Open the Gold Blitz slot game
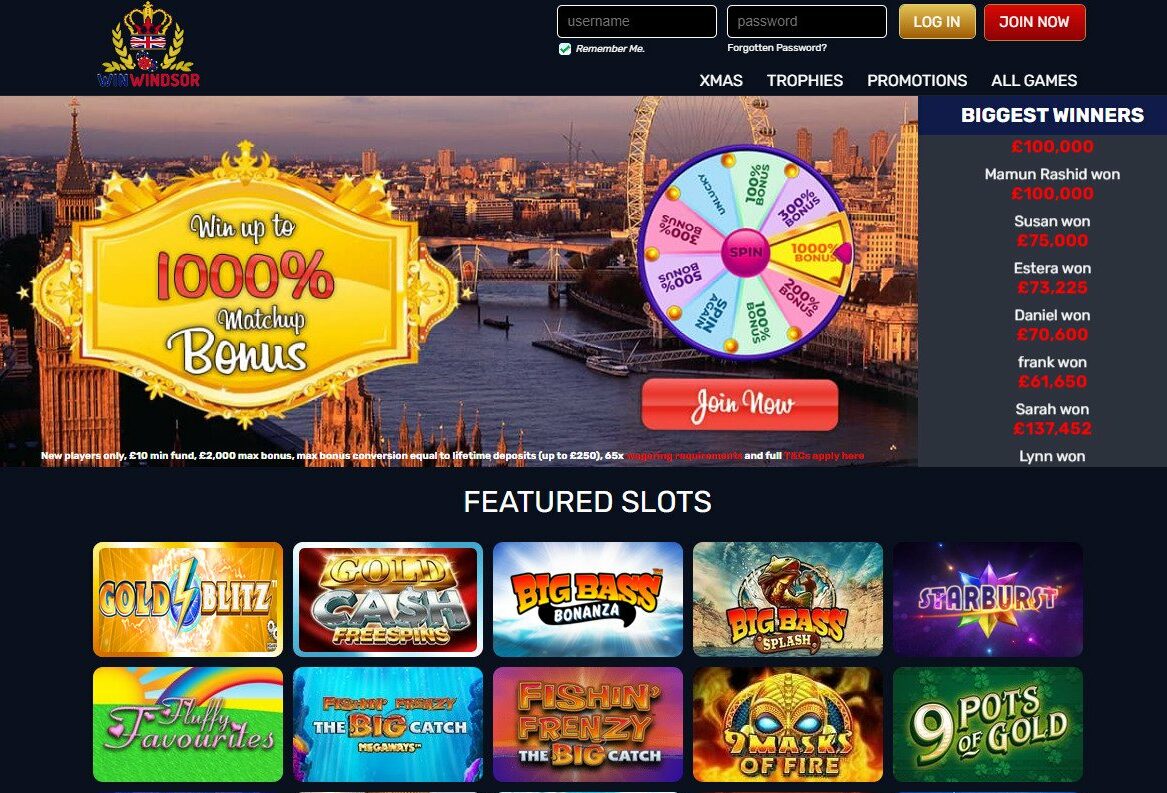 click(188, 599)
